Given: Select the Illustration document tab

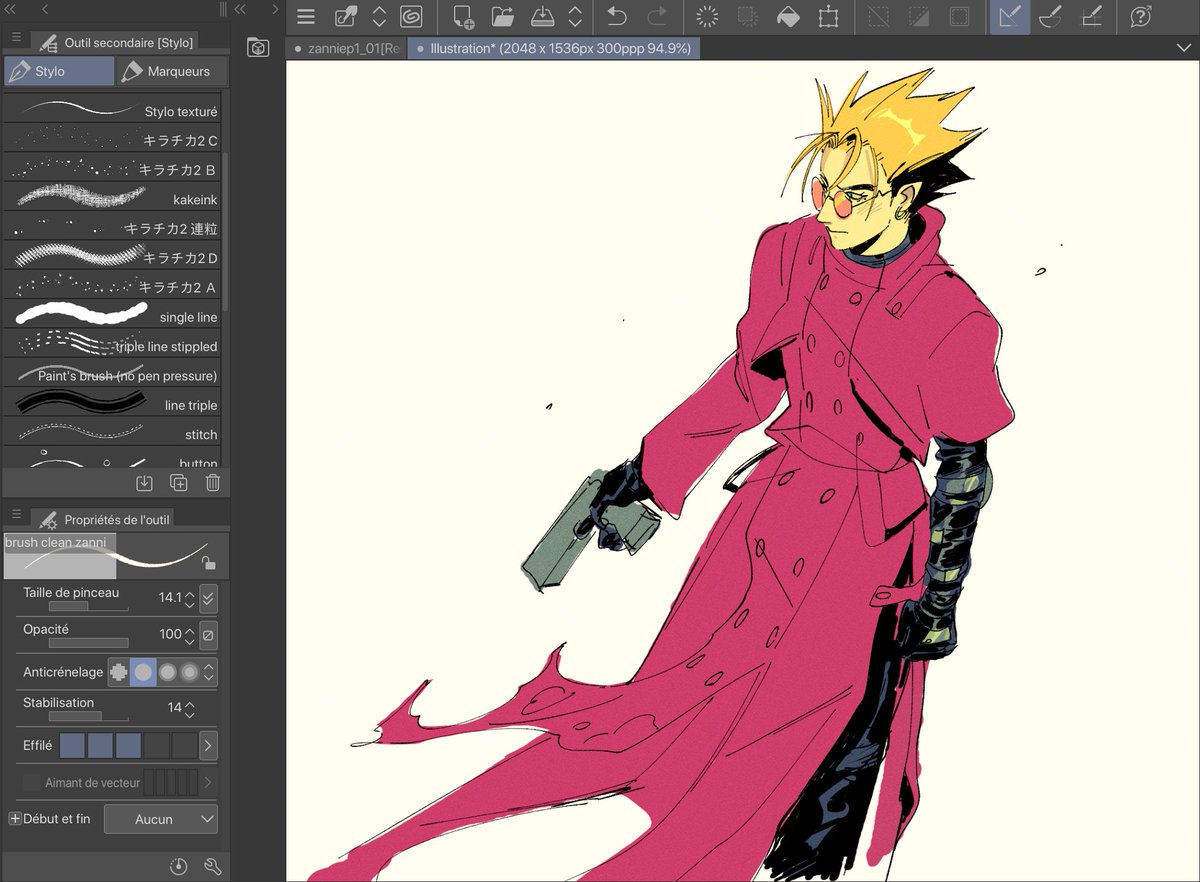Looking at the screenshot, I should (x=553, y=48).
